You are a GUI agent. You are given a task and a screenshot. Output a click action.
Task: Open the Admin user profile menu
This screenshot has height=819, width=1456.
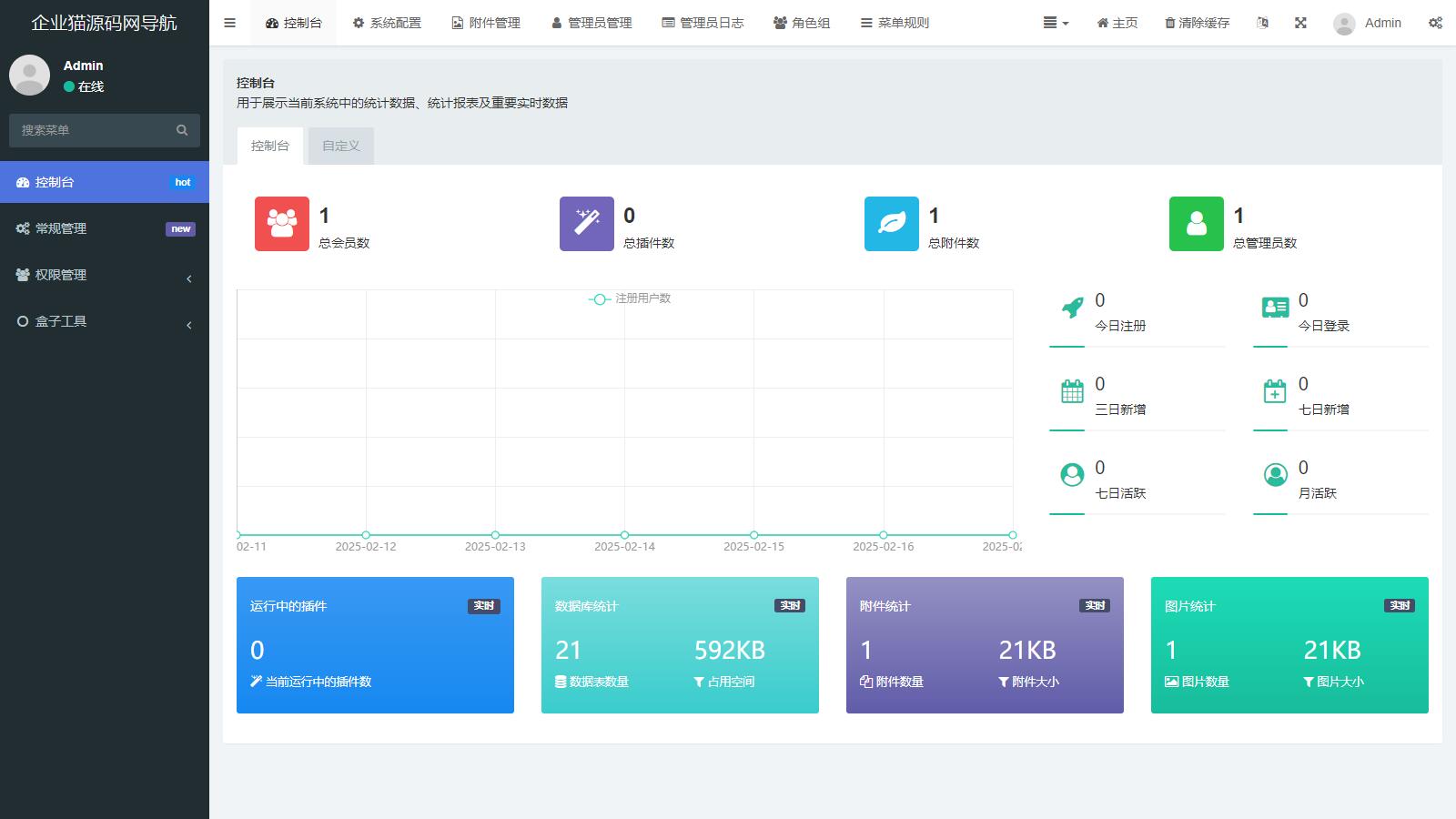coord(1367,23)
